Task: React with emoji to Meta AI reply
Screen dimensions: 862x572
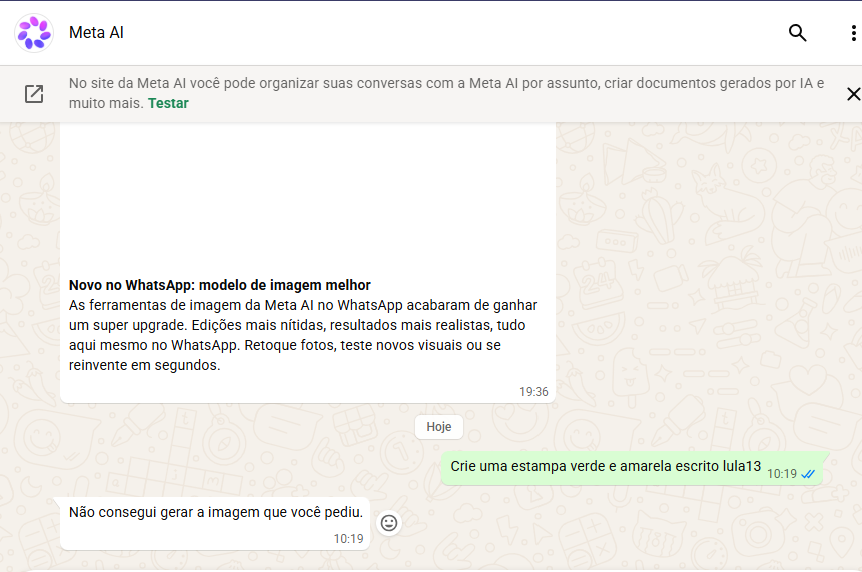Action: 389,523
